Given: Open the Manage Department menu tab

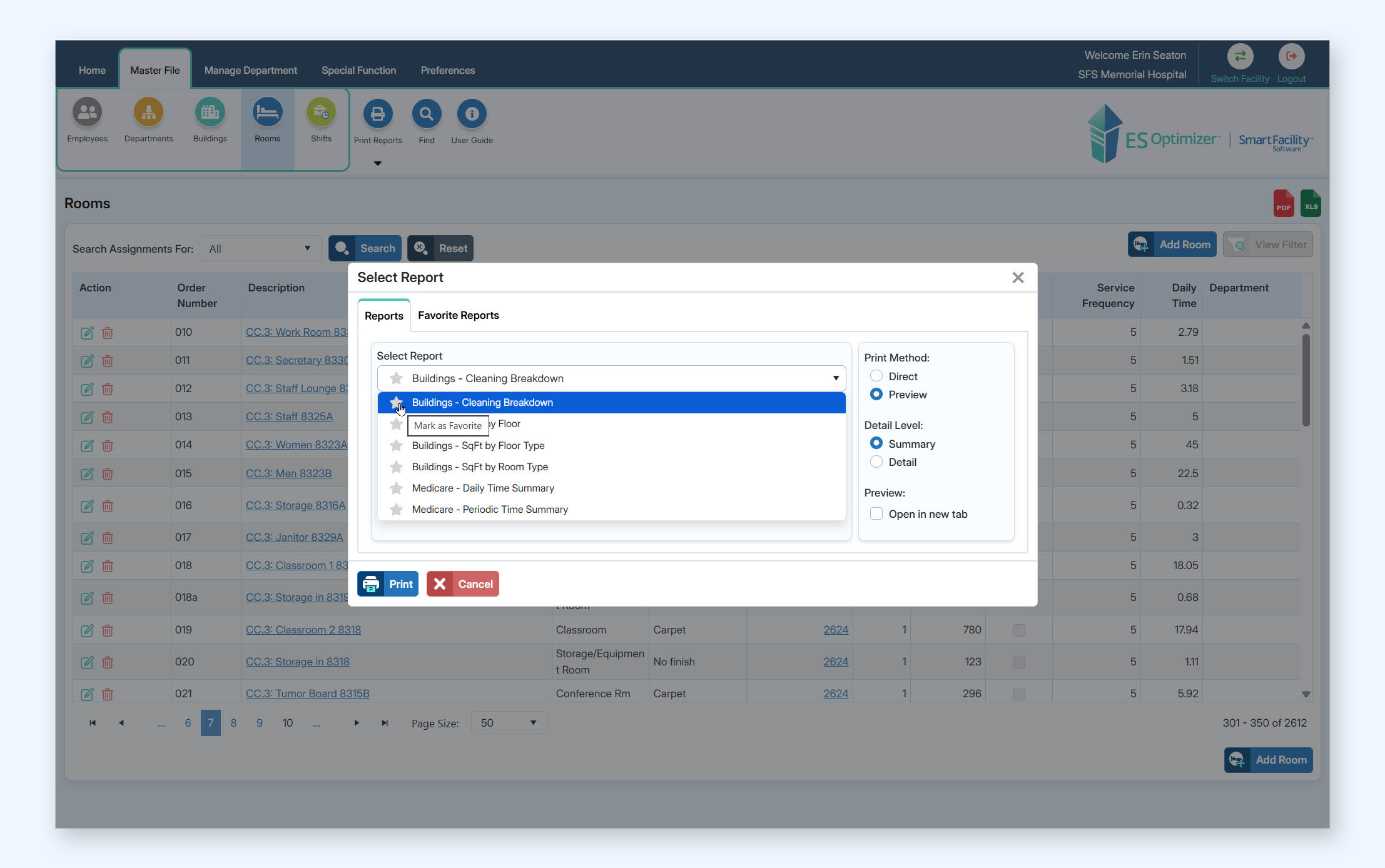Looking at the screenshot, I should click(250, 71).
